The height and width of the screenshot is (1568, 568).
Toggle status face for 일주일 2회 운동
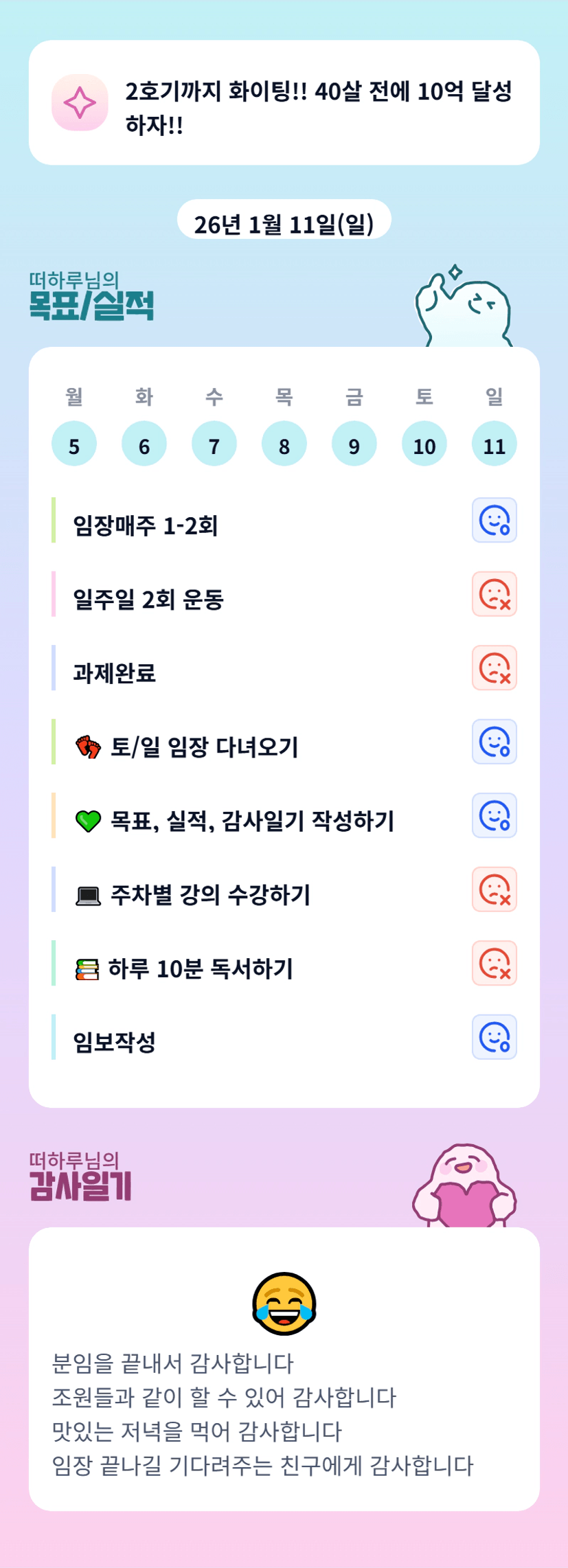tap(494, 594)
